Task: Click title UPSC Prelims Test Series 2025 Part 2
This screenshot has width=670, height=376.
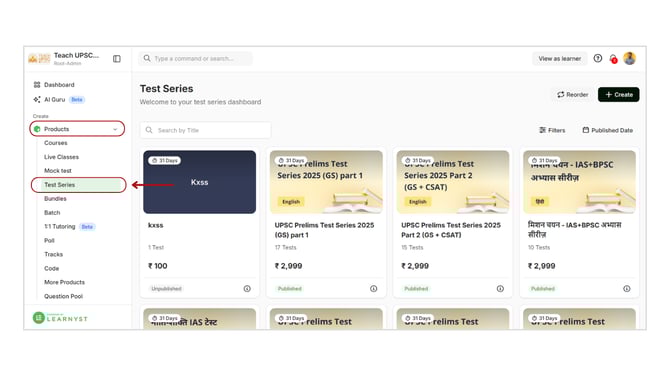Action: coord(451,230)
